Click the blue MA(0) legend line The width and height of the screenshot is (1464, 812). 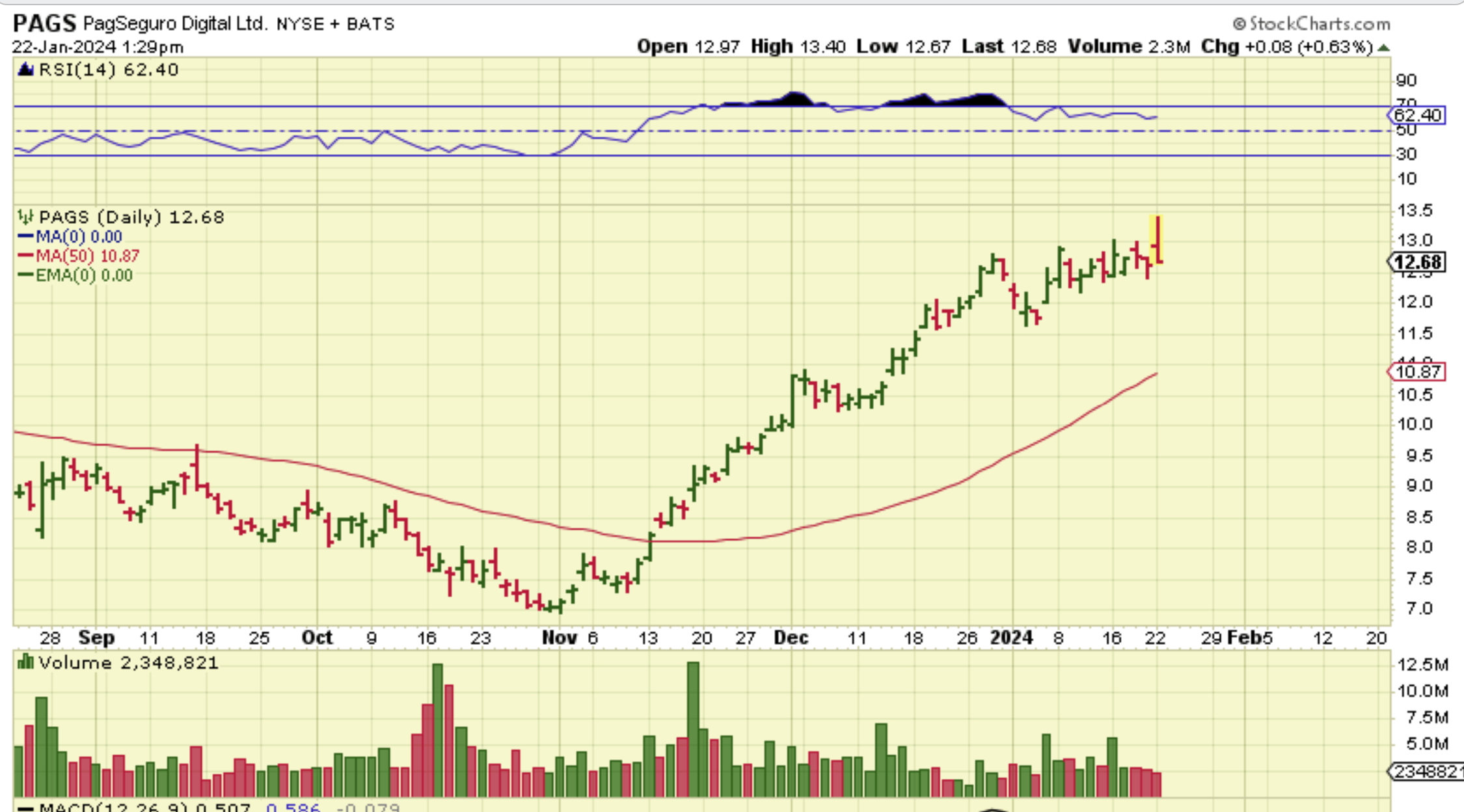click(26, 237)
